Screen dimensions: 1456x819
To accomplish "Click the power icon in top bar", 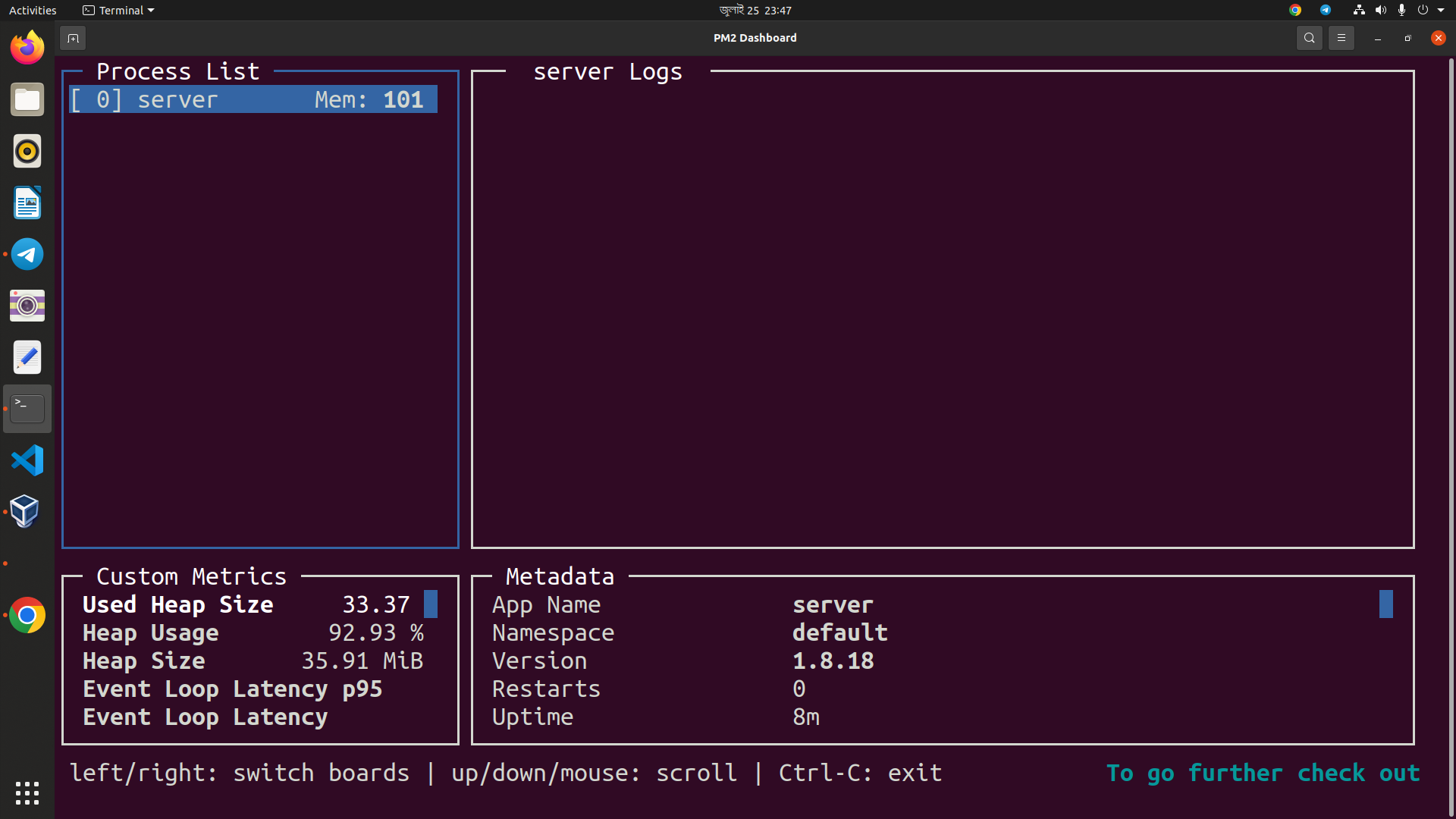I will [1423, 10].
